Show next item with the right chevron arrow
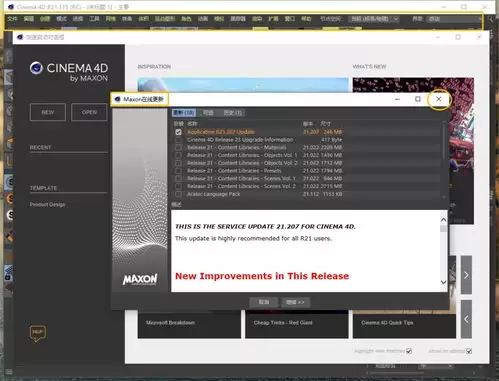 pos(466,275)
